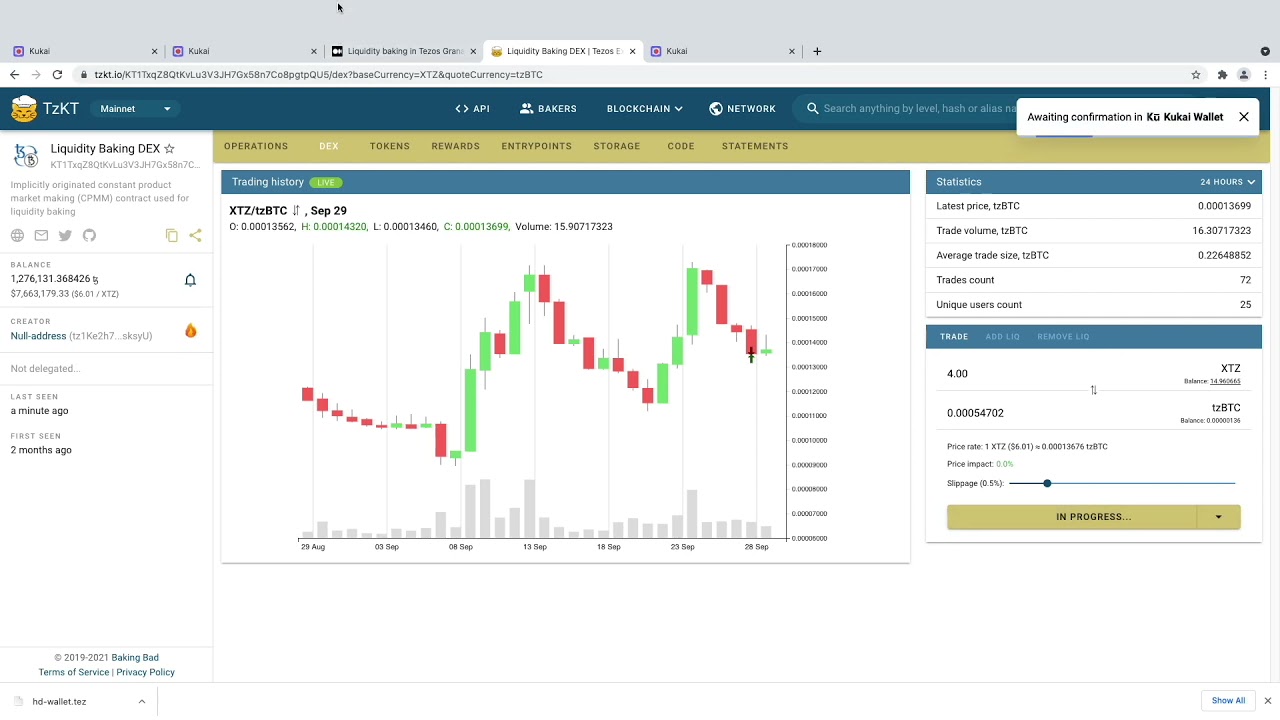The height and width of the screenshot is (720, 1280).
Task: Switch to the first Kukai browser tab
Action: (x=83, y=51)
